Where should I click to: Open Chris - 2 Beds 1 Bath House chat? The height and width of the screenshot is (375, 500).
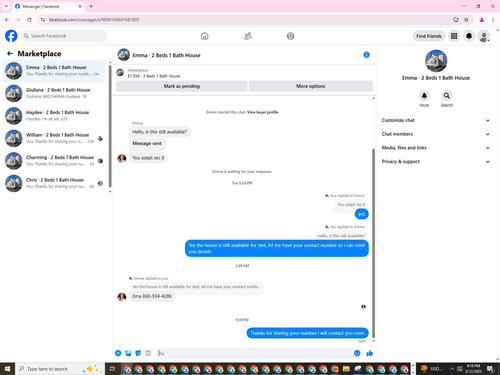(54, 183)
